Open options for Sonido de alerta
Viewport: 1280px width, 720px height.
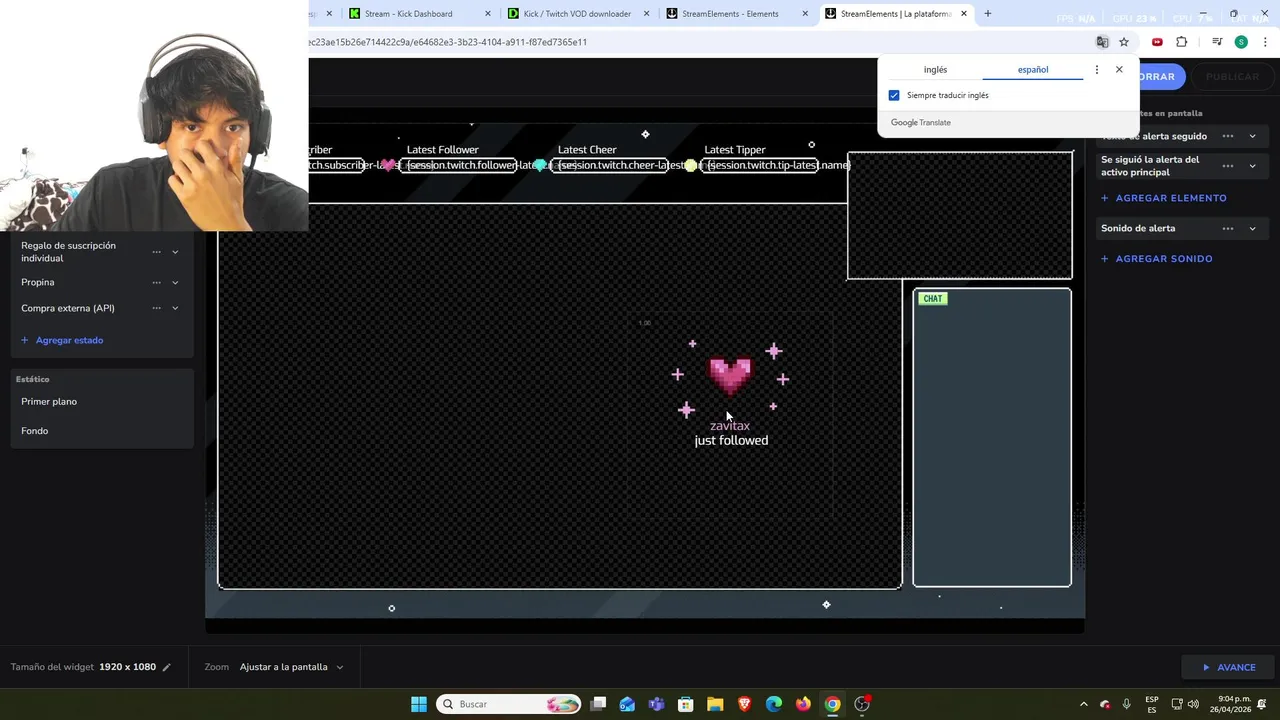point(1228,228)
